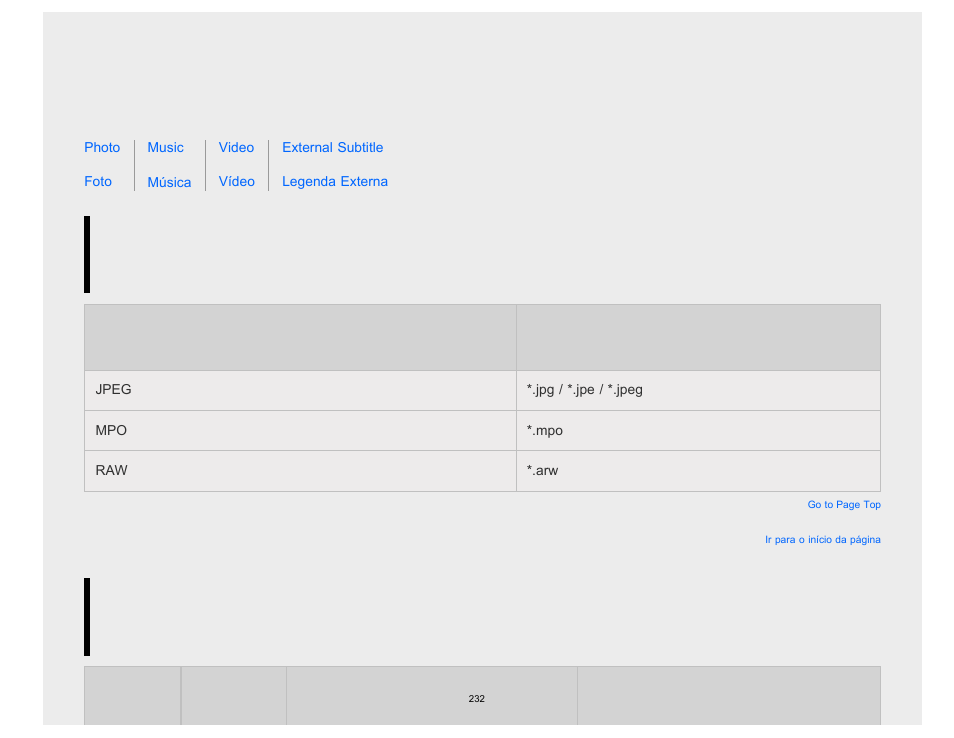Click the Foto link

click(98, 182)
